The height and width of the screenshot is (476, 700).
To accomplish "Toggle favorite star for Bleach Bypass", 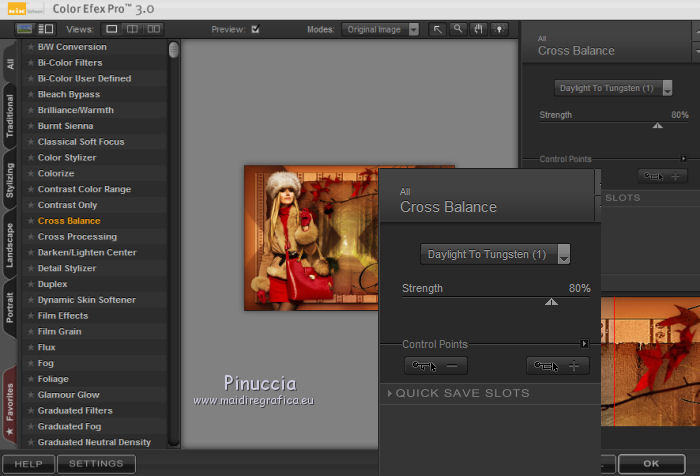I will tap(30, 94).
